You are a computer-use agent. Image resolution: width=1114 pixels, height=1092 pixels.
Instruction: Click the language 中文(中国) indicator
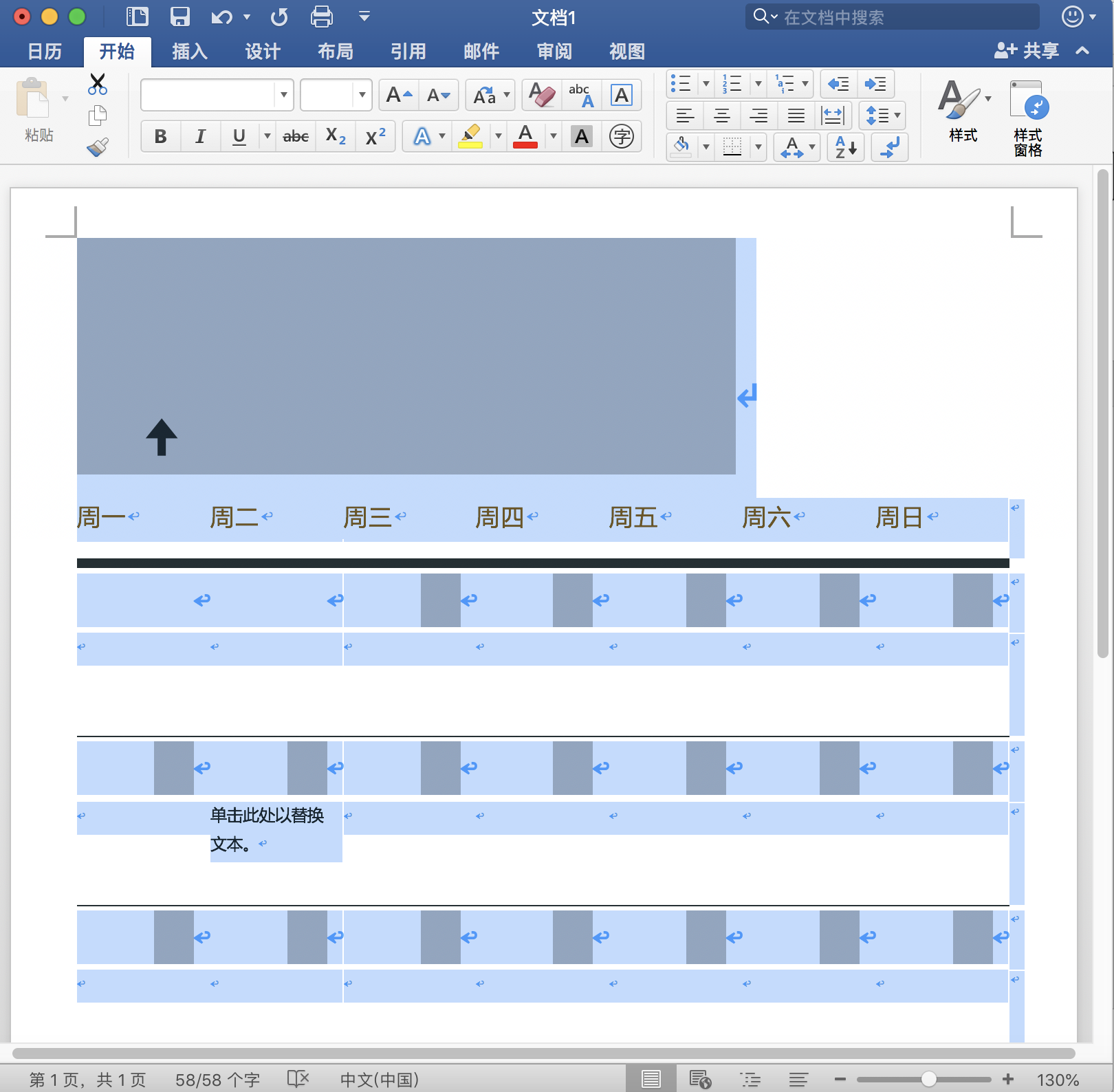pos(380,1080)
